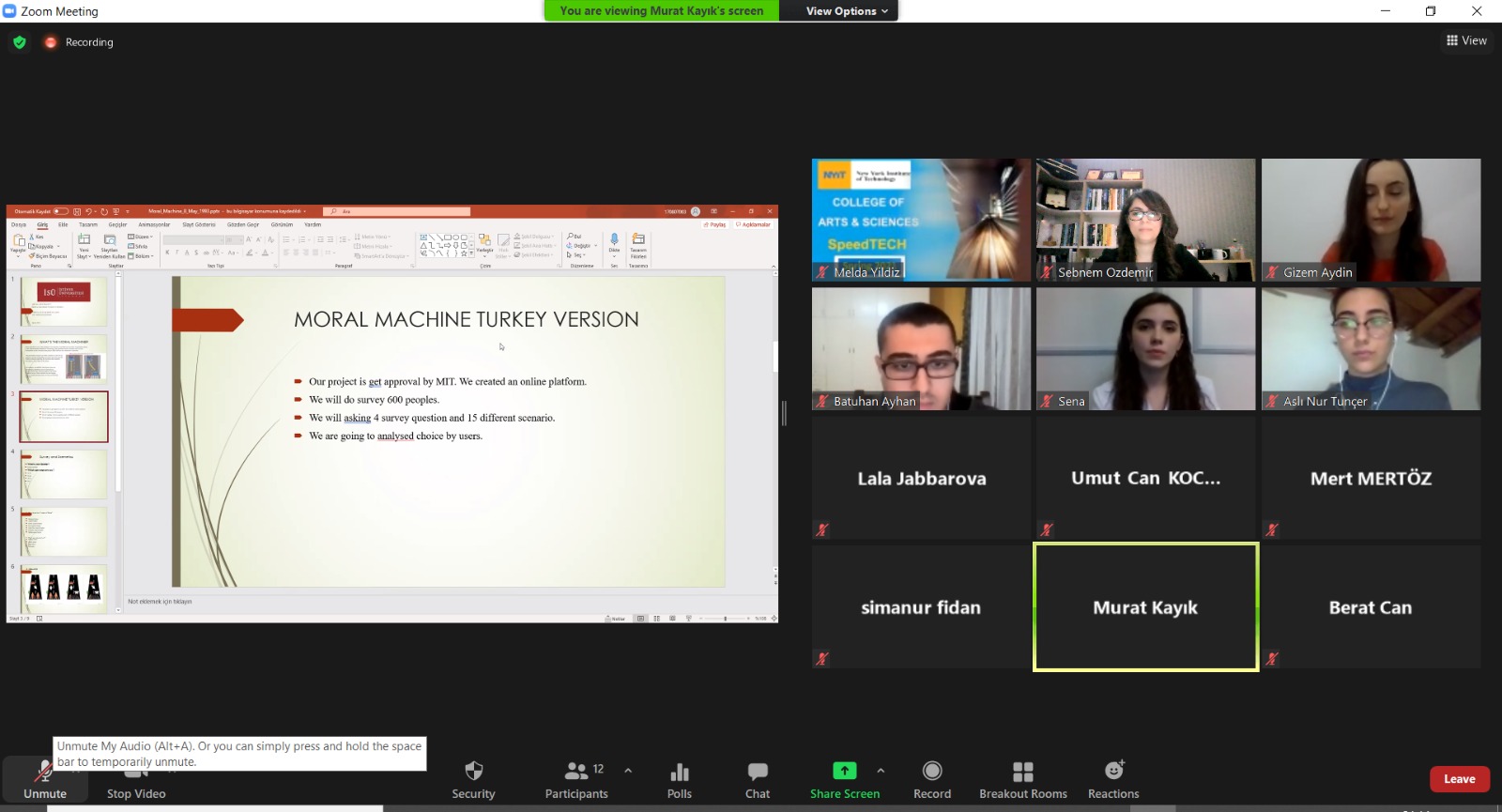Open the View layout menu

pyautogui.click(x=1466, y=40)
